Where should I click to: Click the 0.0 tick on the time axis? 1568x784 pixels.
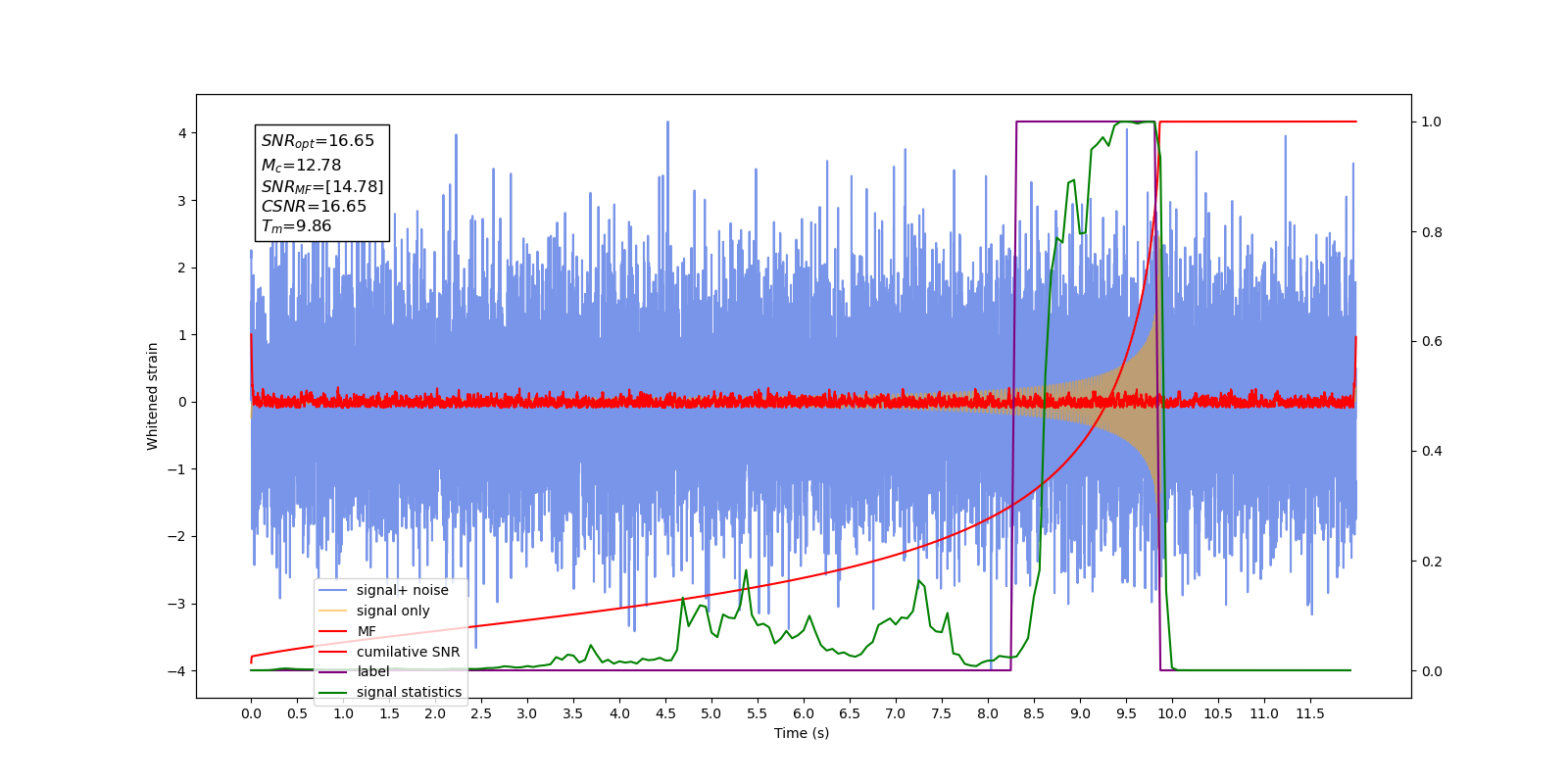tap(251, 713)
